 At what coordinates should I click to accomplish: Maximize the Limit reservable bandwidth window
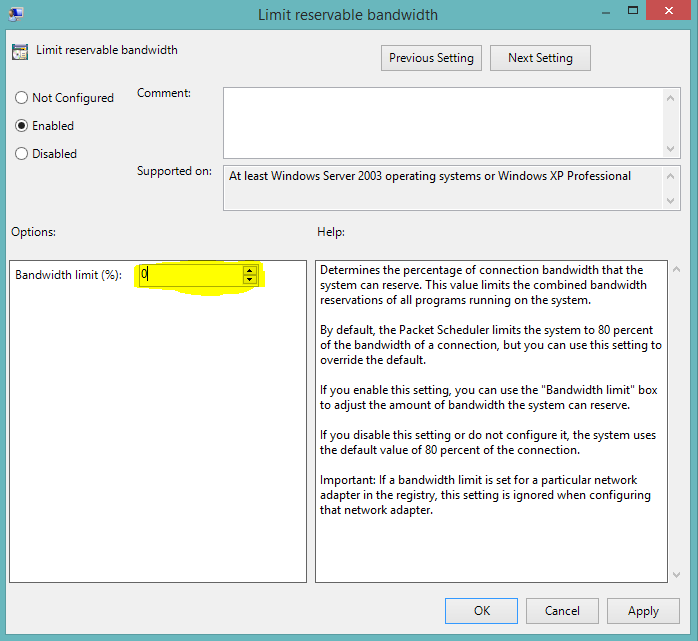pos(633,11)
